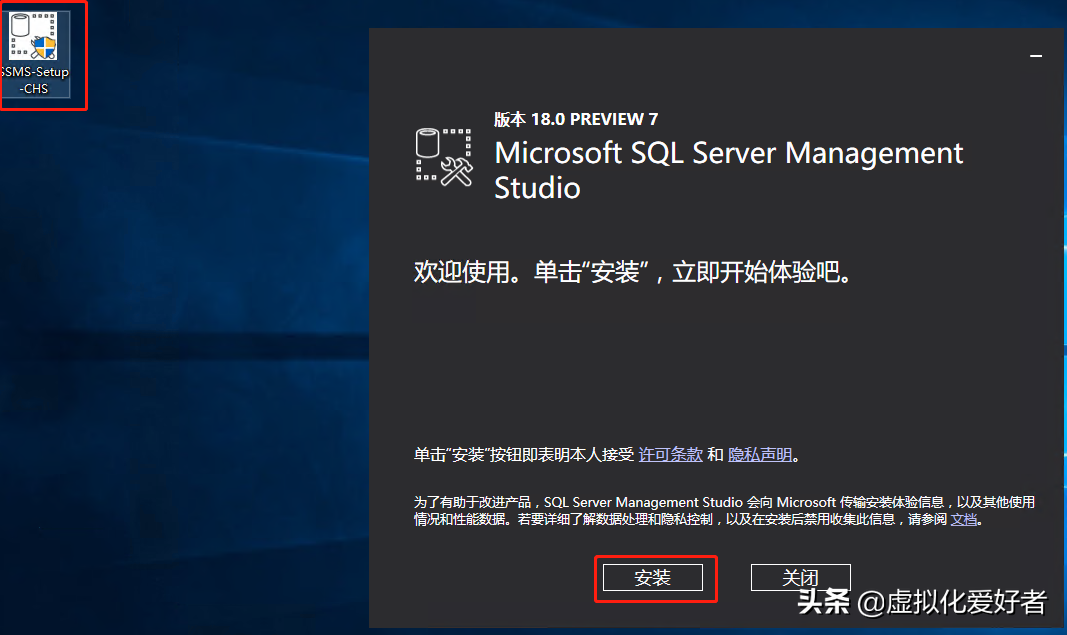Click the 'Microsoft SQL Server Management Studio' title

(728, 170)
